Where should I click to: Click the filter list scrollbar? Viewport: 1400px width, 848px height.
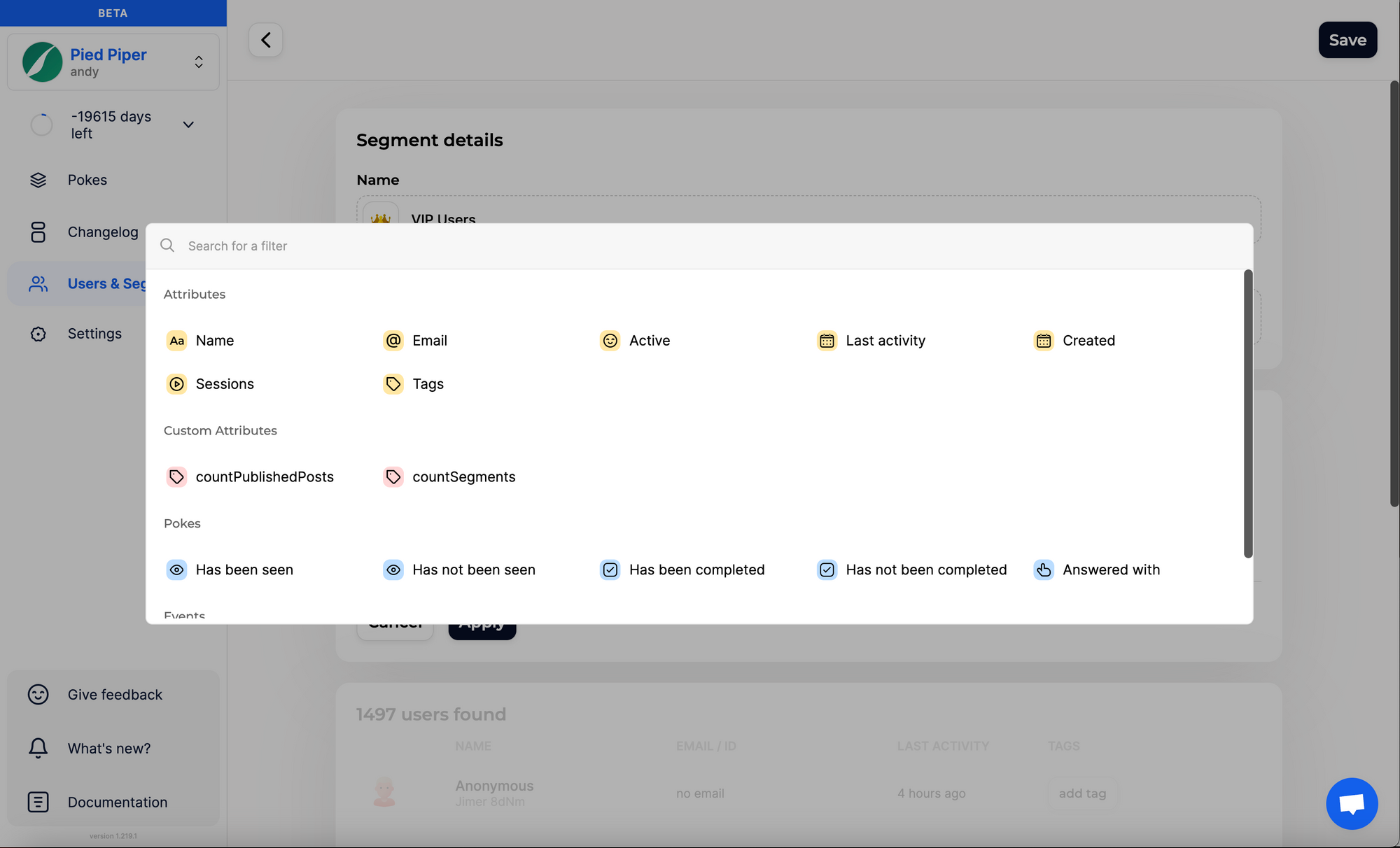pyautogui.click(x=1247, y=414)
